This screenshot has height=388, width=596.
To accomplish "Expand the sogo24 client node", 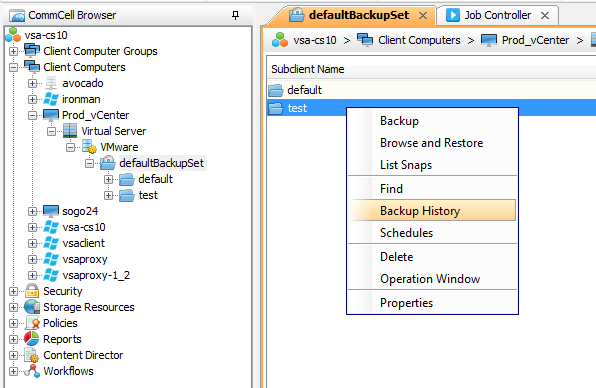I will pyautogui.click(x=33, y=211).
